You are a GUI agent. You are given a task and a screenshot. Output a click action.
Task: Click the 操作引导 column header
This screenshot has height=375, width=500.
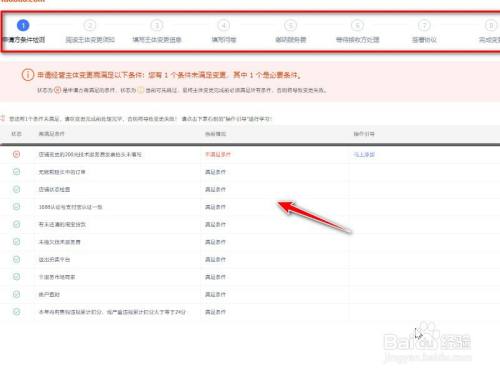364,134
